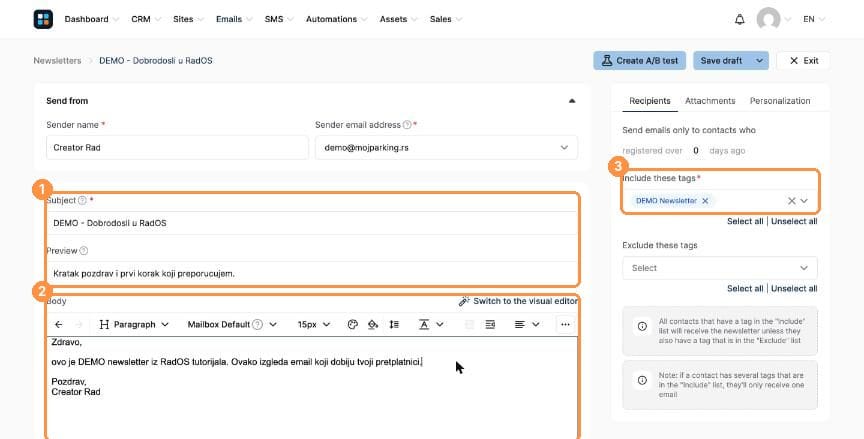Open the notifications bell
Image resolution: width=864 pixels, height=439 pixels.
click(x=739, y=19)
